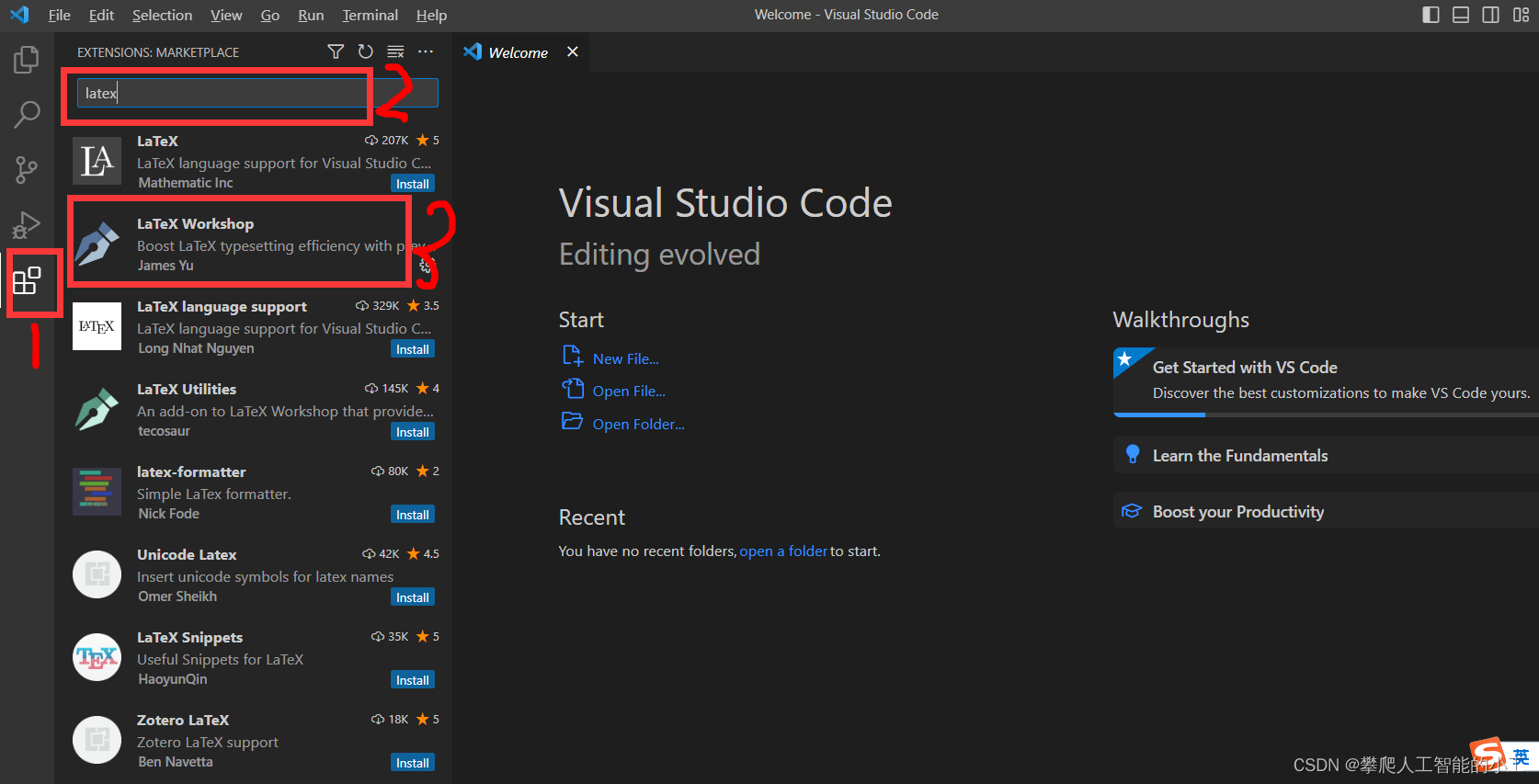Image resolution: width=1539 pixels, height=784 pixels.
Task: Open the Help menu
Action: coord(431,15)
